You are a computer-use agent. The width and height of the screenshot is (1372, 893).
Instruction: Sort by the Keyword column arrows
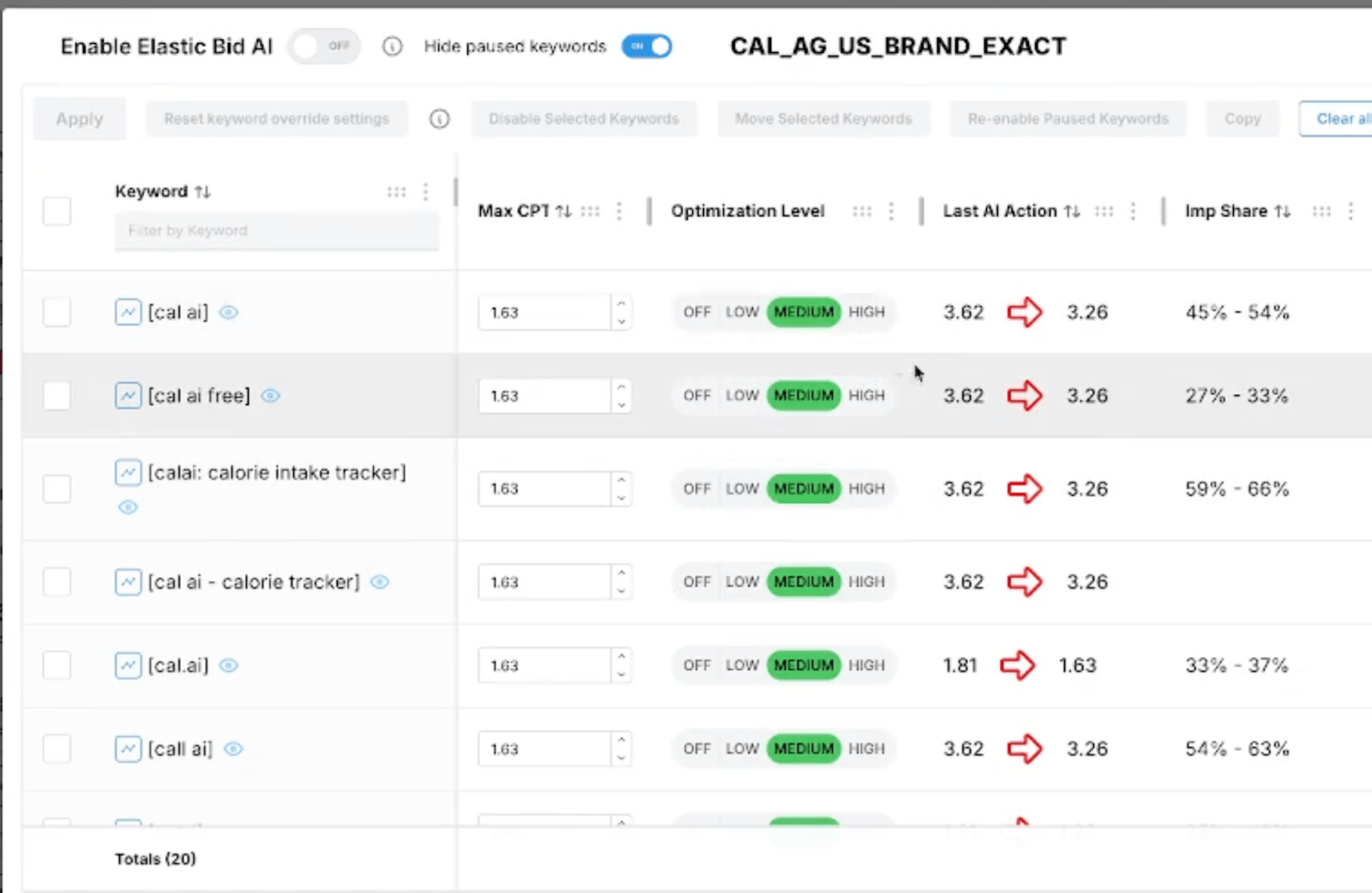[202, 191]
